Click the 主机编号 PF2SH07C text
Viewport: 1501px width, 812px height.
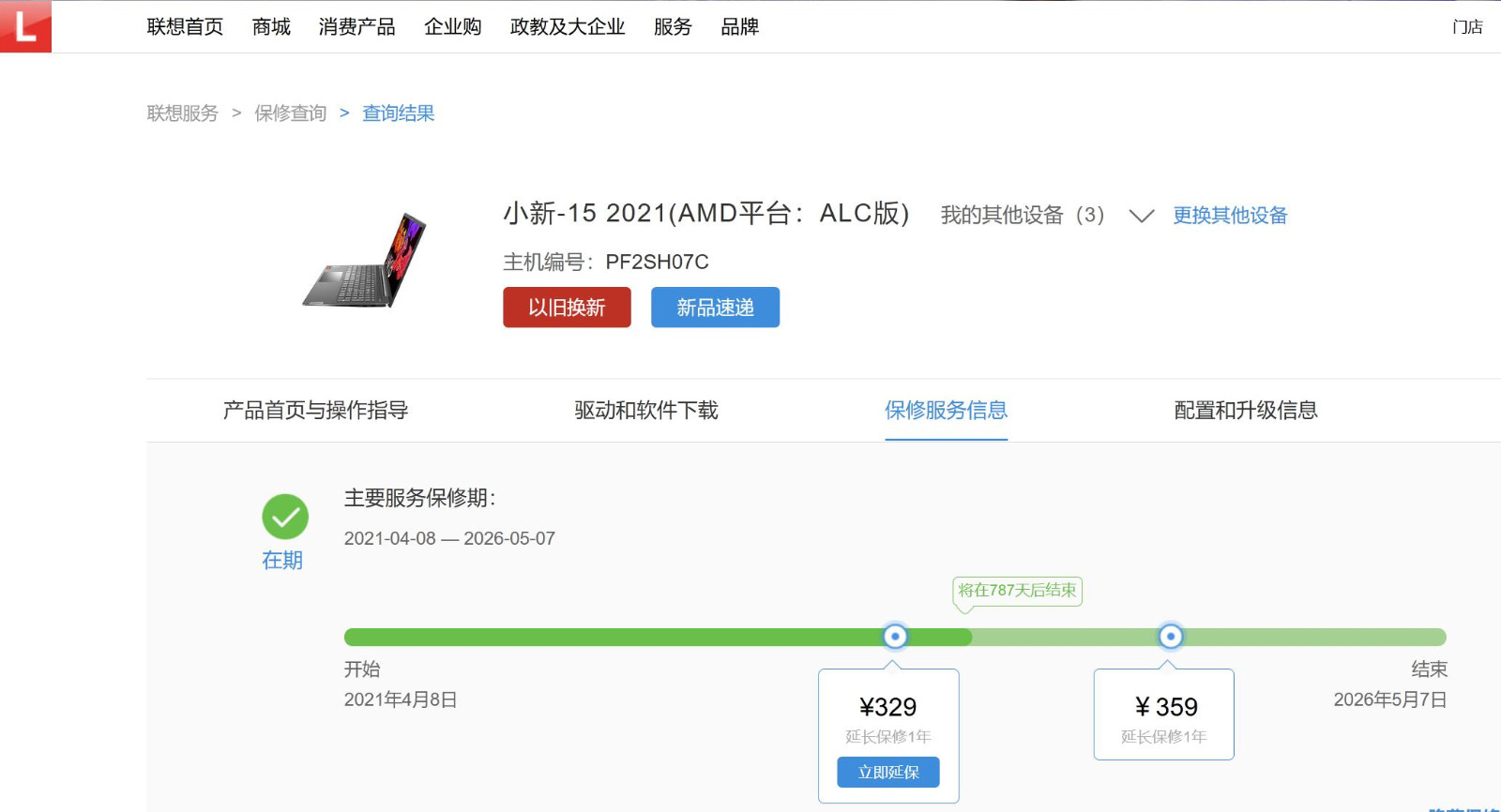click(606, 262)
